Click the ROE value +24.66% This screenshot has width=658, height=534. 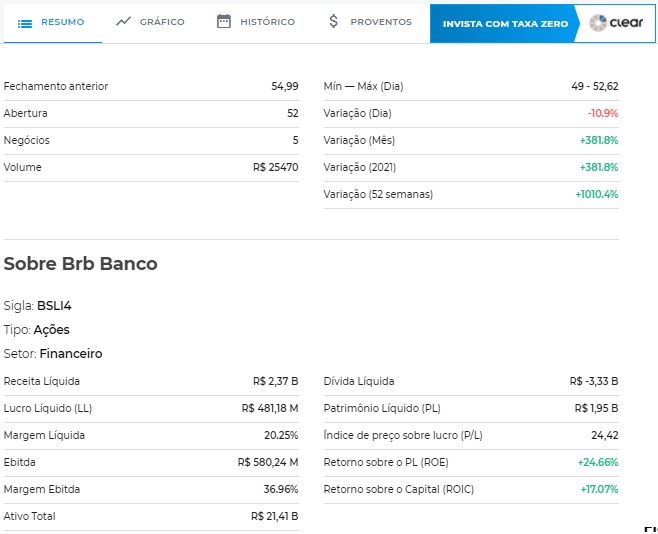(598, 462)
